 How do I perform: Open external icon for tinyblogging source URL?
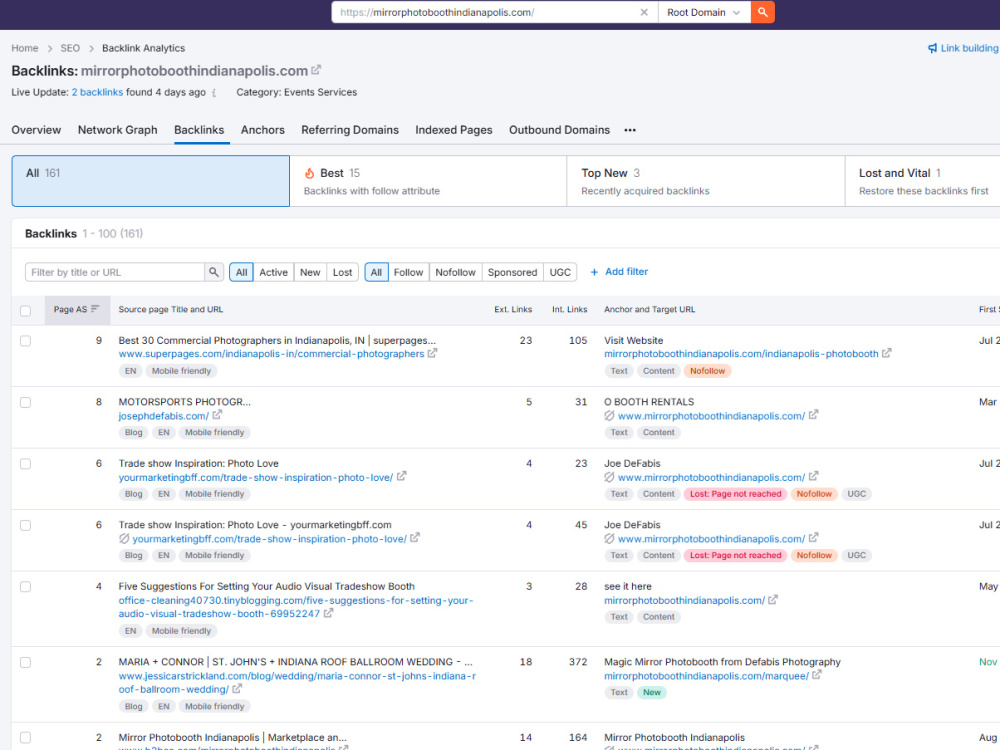[328, 614]
